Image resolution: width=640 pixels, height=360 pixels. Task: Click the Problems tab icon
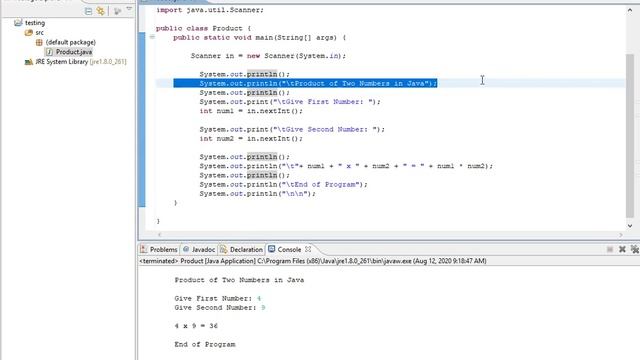[144, 249]
